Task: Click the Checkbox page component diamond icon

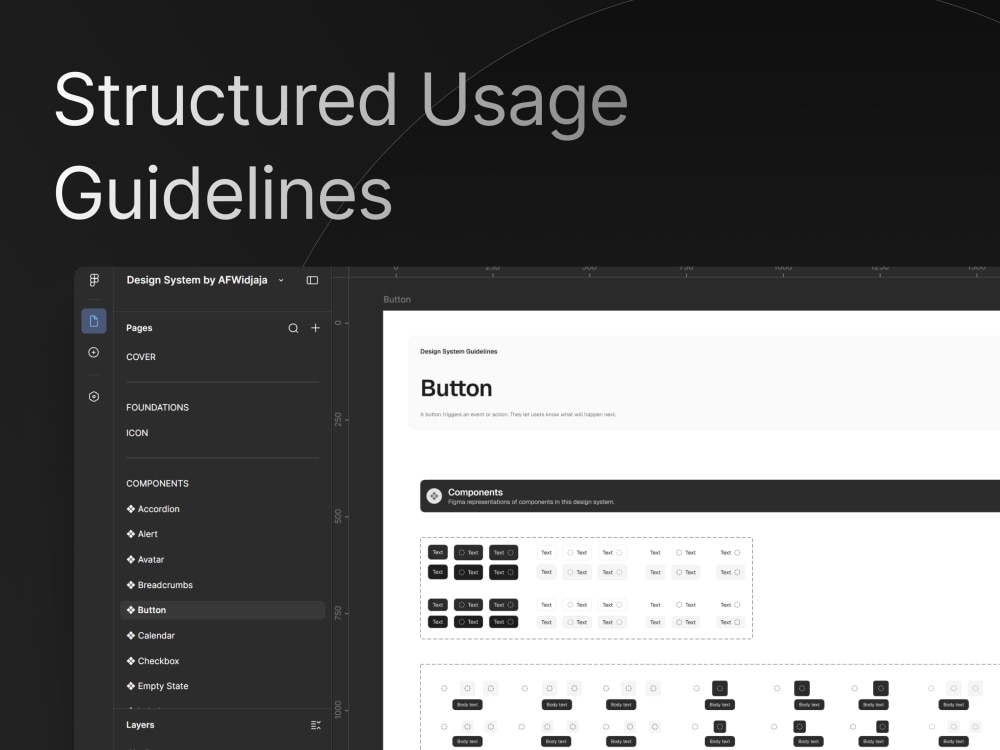Action: click(131, 661)
